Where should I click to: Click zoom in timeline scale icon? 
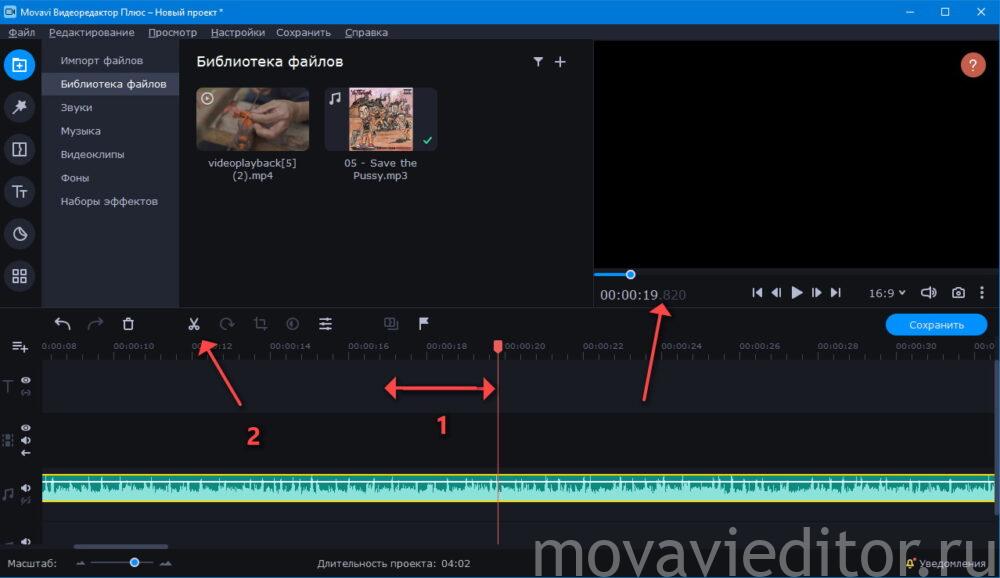[x=165, y=563]
